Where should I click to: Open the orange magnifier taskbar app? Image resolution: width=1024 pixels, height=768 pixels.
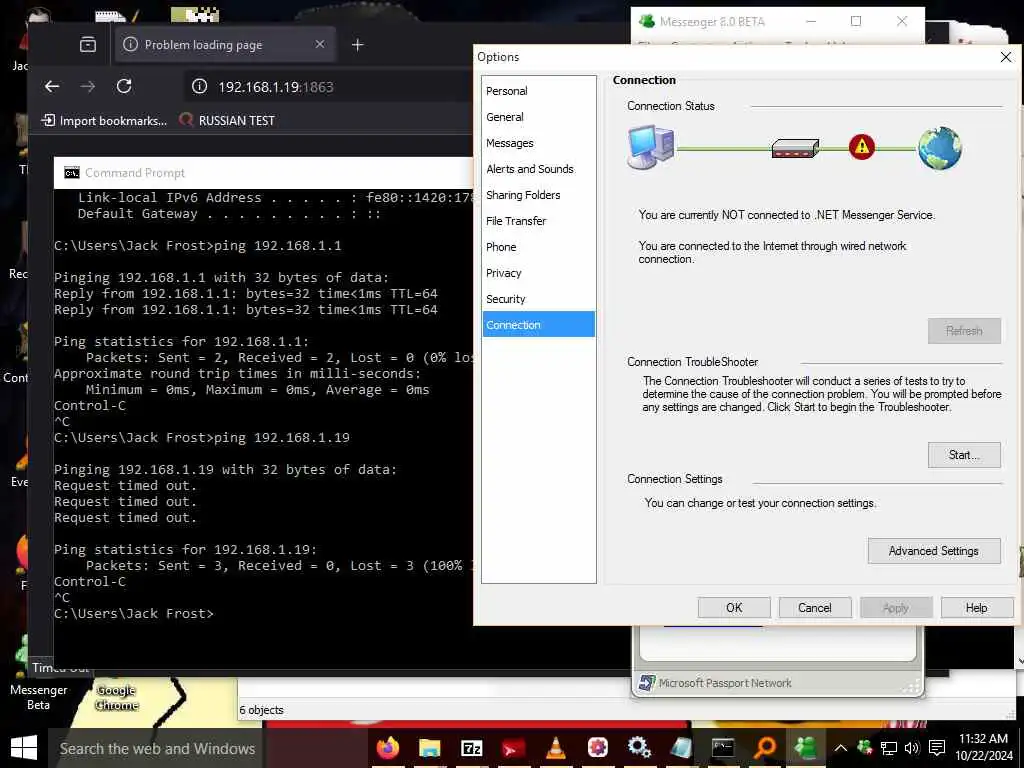[x=765, y=748]
